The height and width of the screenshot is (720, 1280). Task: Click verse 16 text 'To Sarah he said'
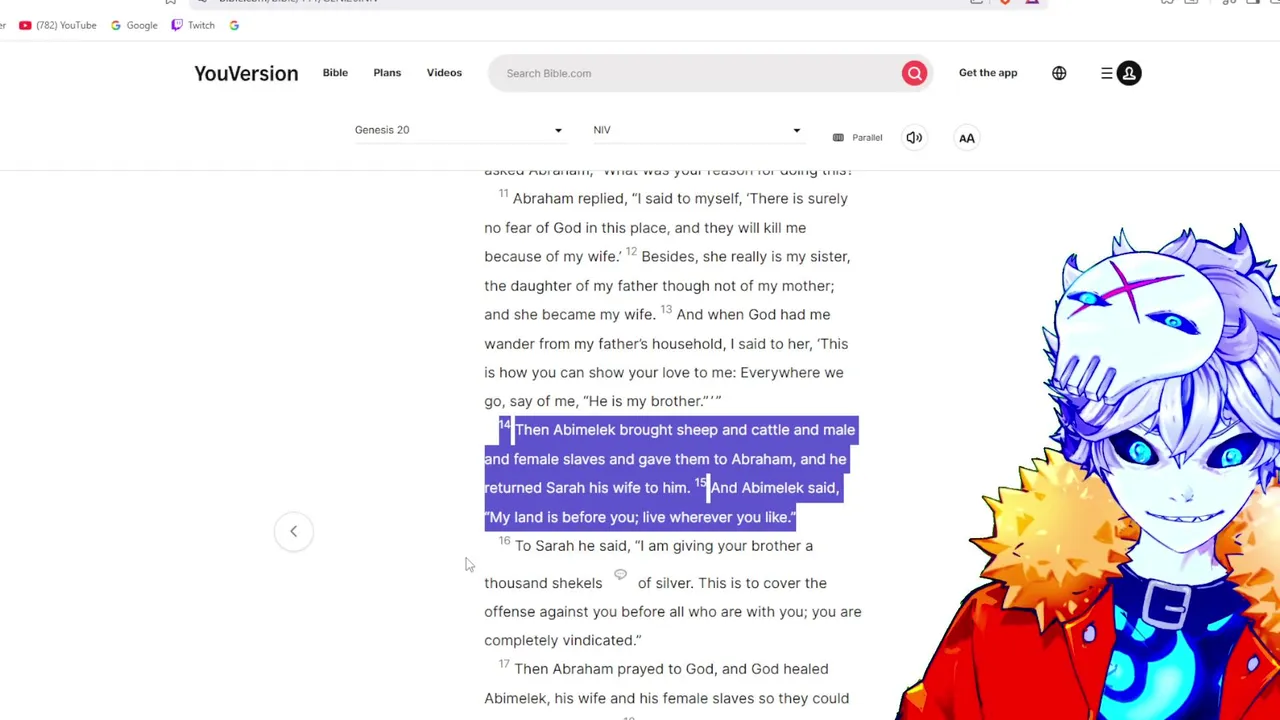tap(571, 546)
